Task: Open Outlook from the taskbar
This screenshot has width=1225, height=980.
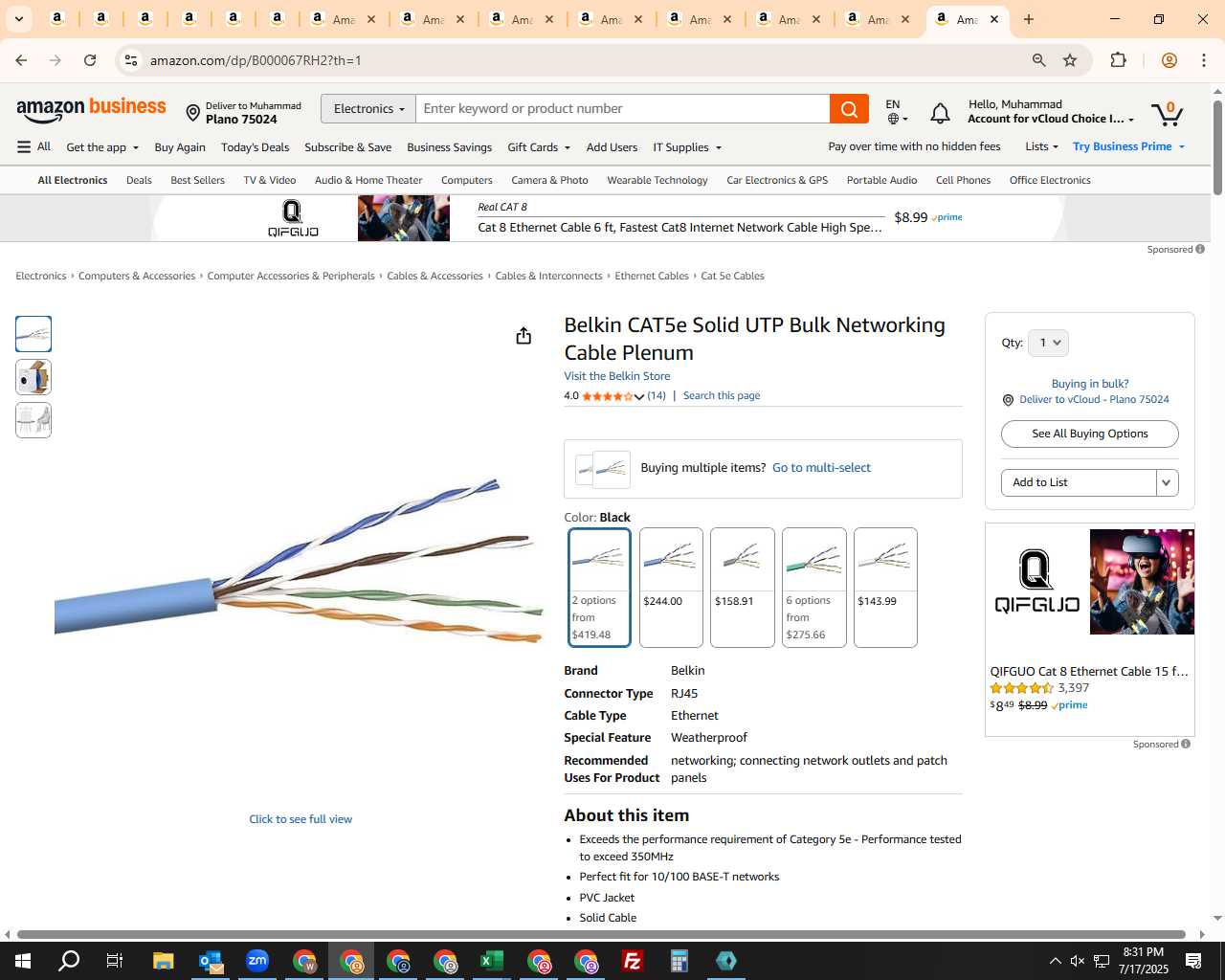Action: [211, 961]
